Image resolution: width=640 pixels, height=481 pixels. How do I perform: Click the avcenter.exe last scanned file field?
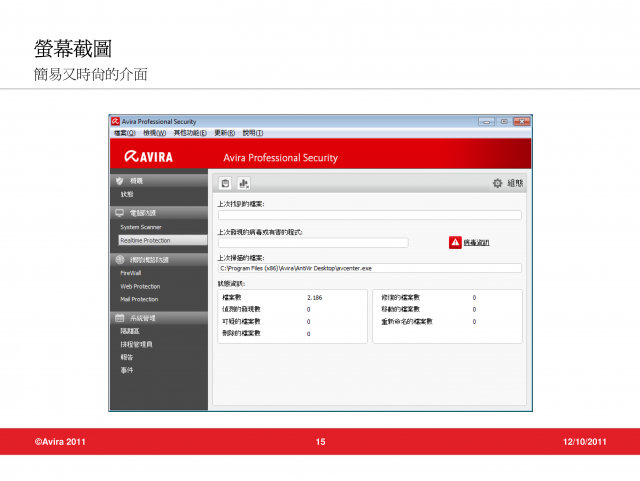[370, 268]
